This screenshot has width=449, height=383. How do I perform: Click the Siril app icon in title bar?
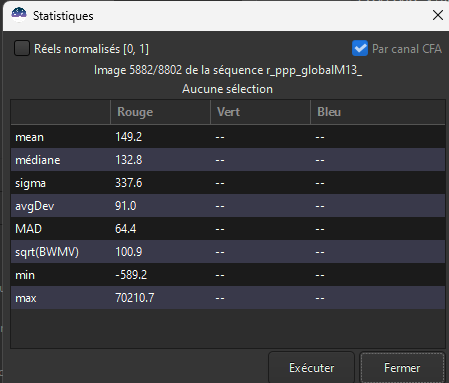(19, 15)
